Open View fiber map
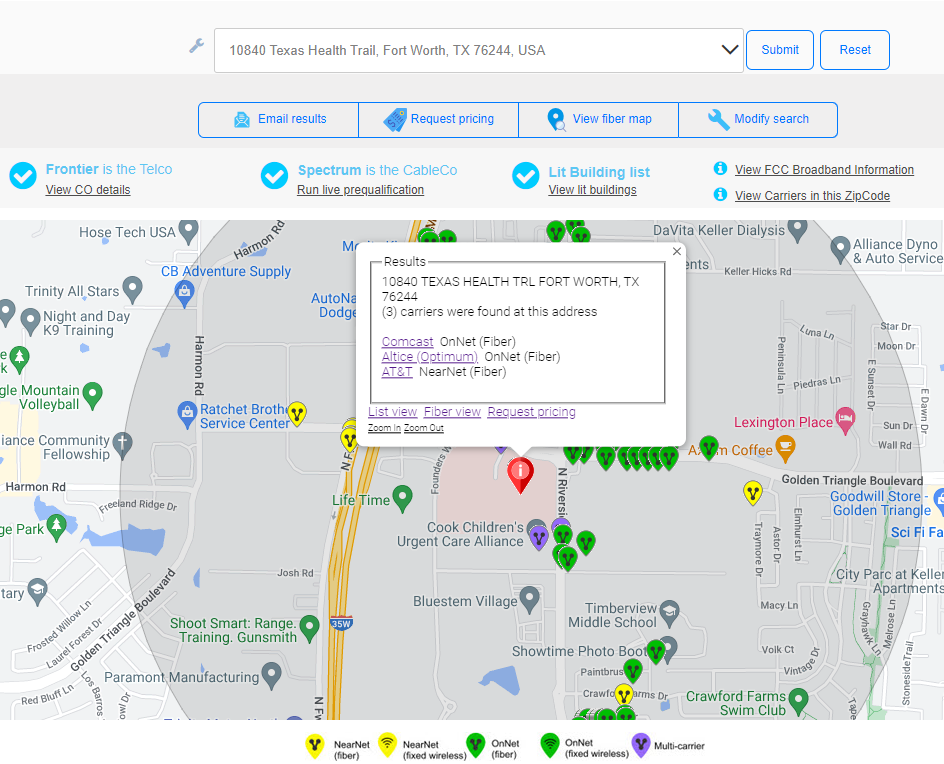 (x=598, y=119)
